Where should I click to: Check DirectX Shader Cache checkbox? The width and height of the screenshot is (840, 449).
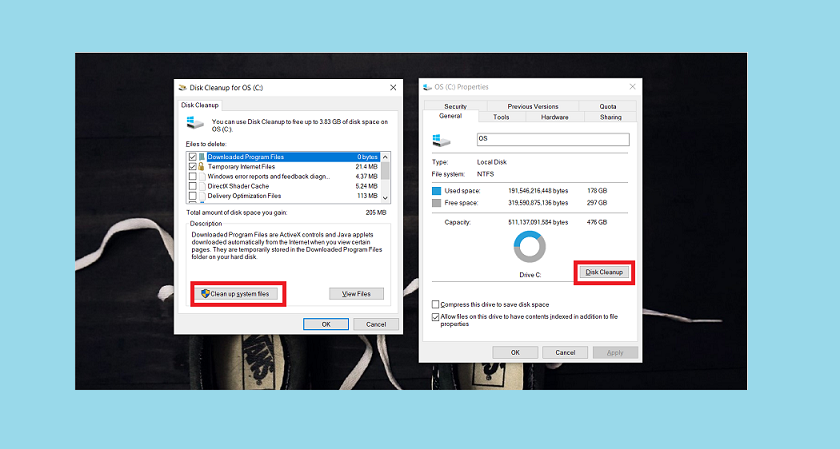[x=192, y=186]
